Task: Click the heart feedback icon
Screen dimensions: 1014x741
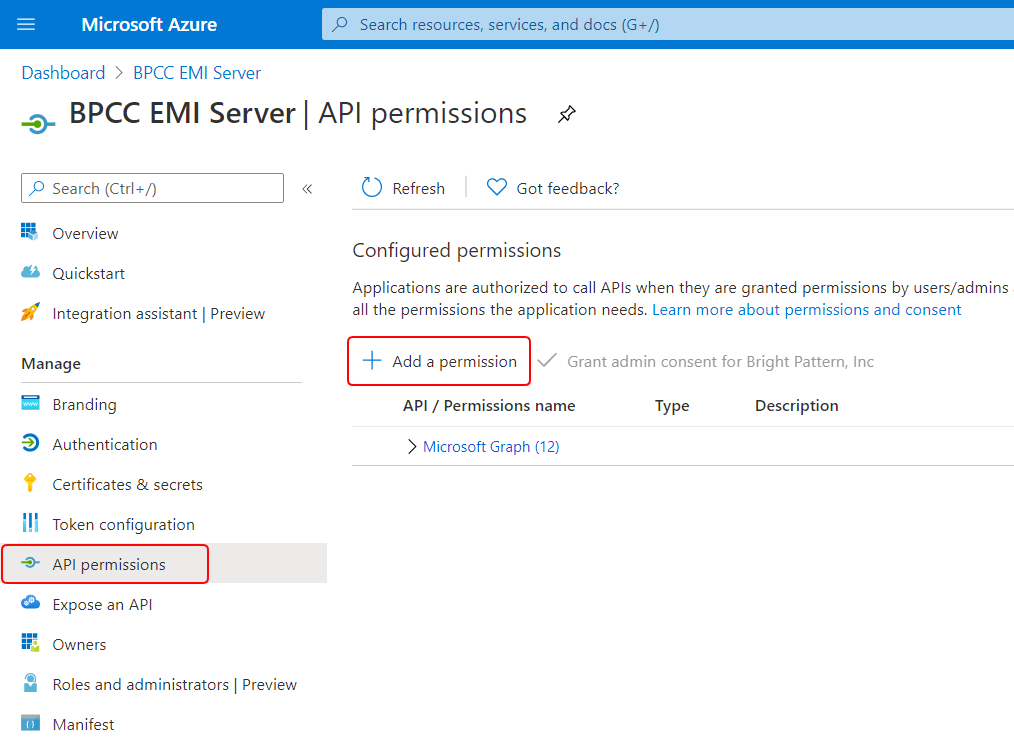Action: pos(497,188)
